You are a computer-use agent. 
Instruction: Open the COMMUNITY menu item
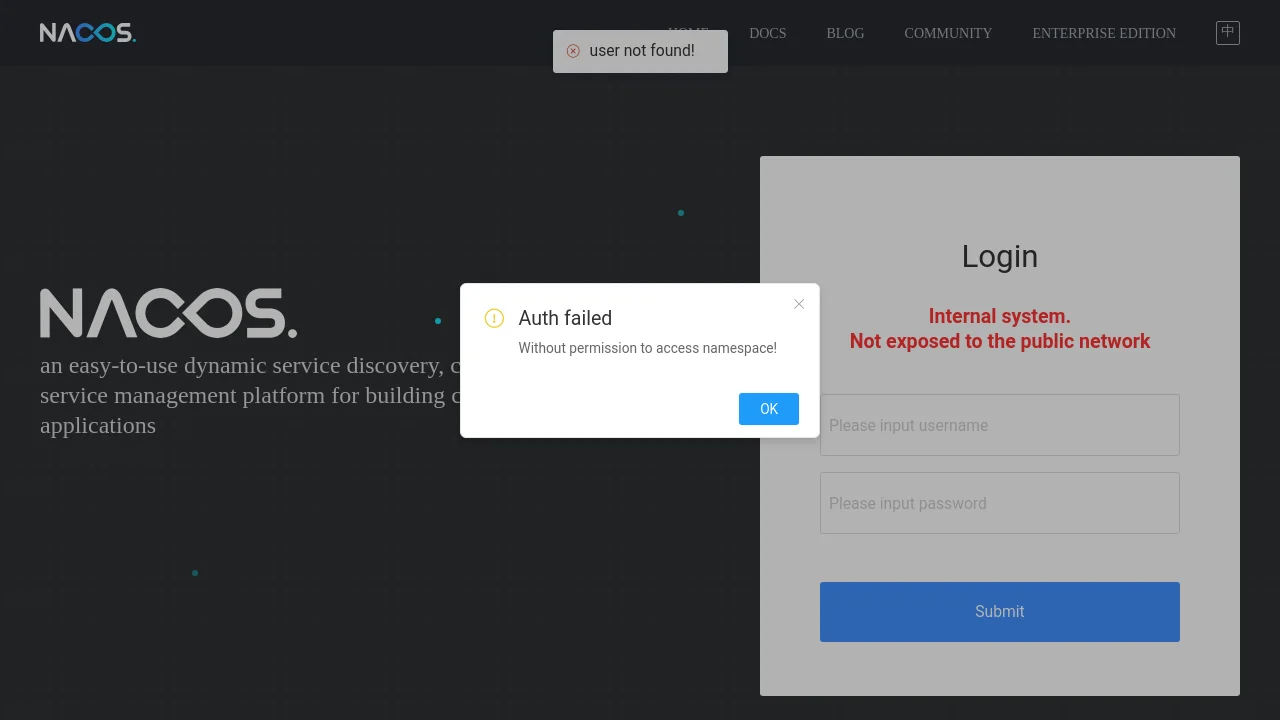pyautogui.click(x=948, y=33)
